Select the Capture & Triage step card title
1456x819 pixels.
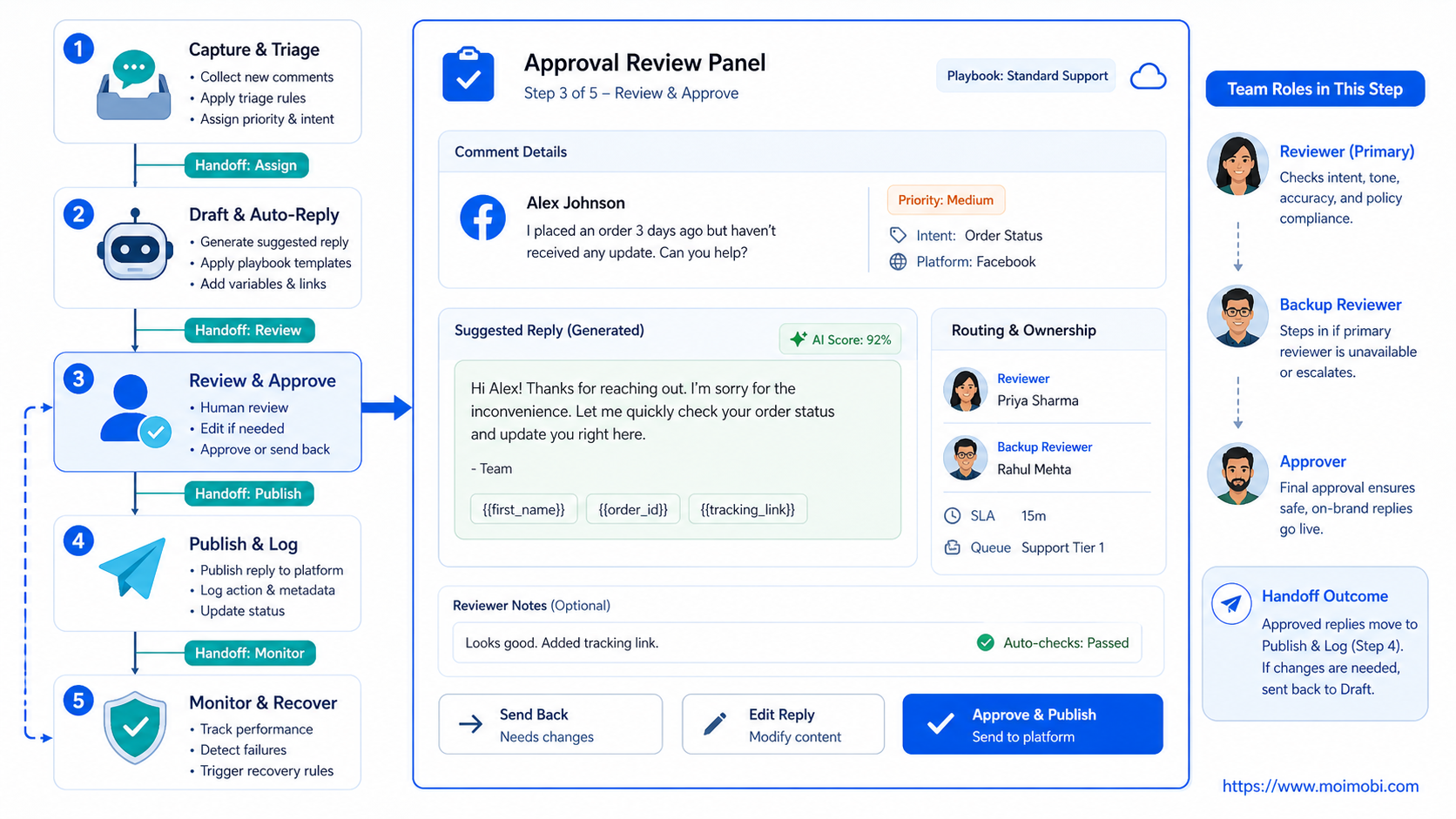[254, 50]
